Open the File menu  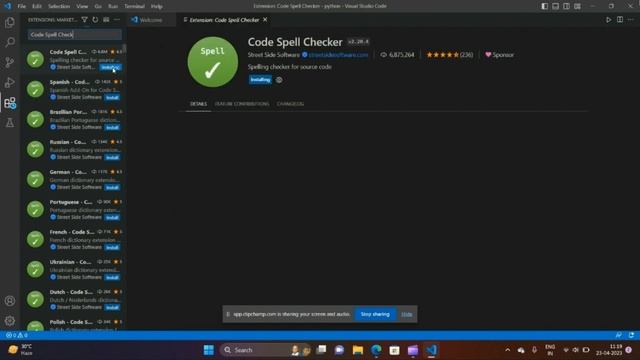click(x=22, y=6)
